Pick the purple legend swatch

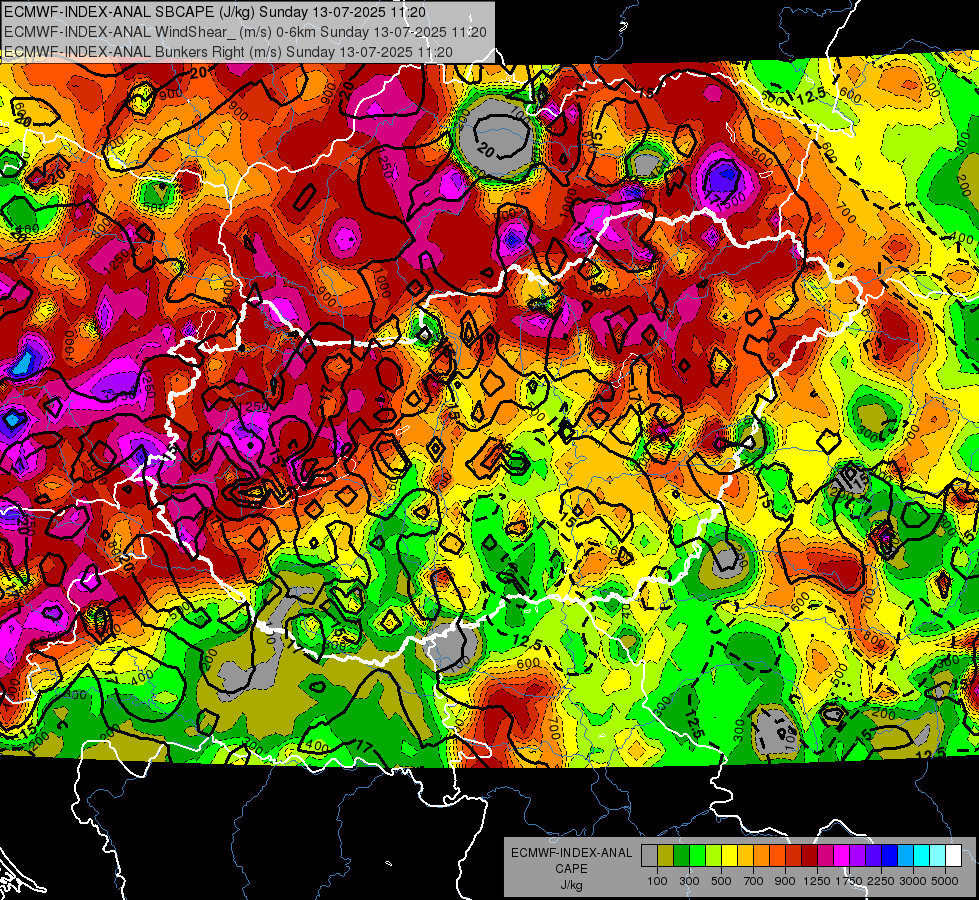(x=857, y=856)
